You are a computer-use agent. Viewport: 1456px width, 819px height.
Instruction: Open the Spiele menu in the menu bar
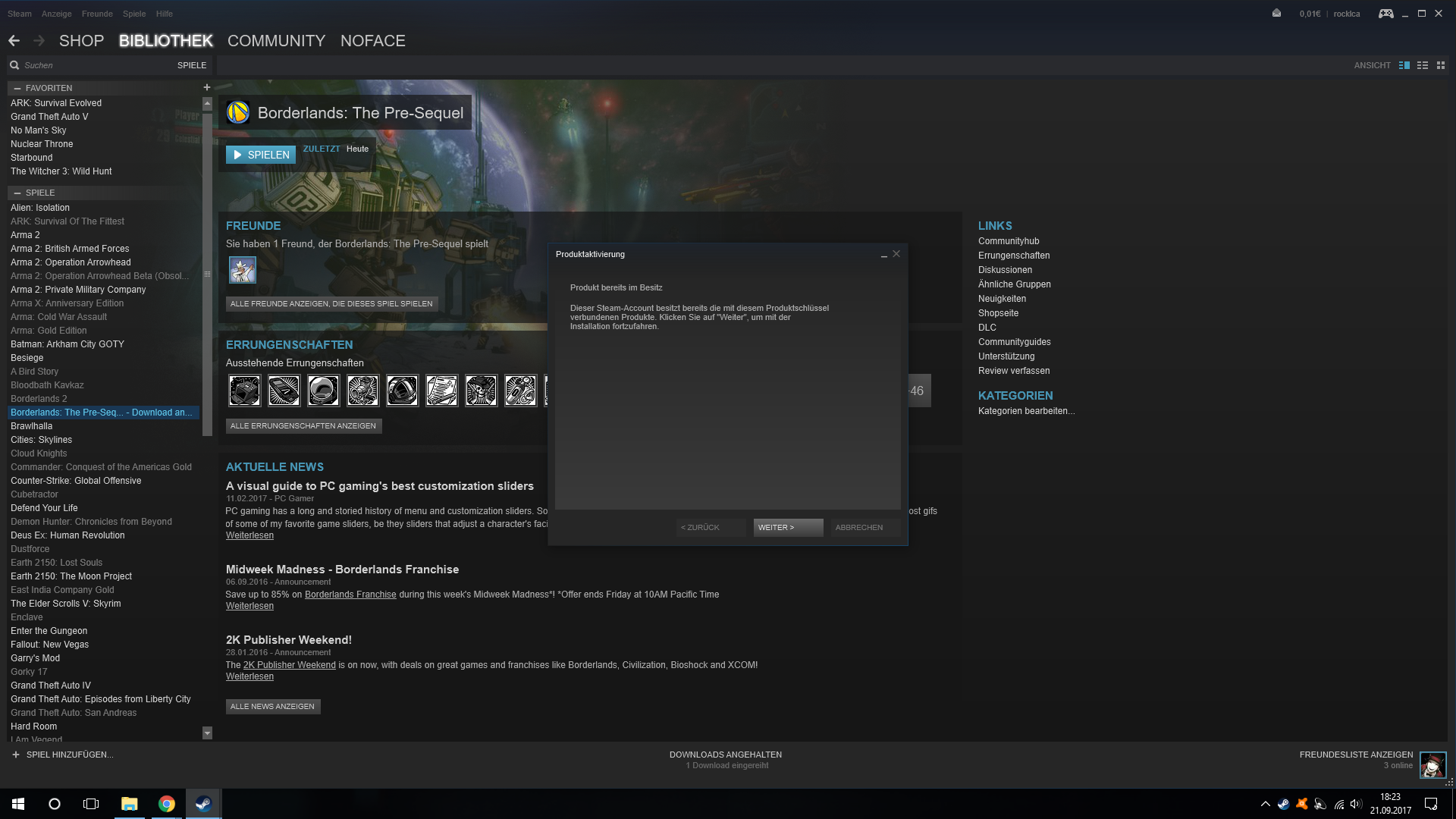click(x=134, y=14)
